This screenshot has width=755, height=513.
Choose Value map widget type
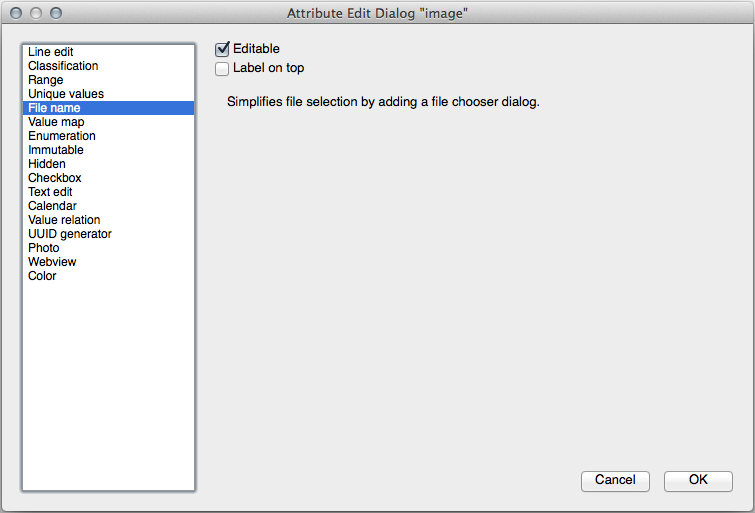pyautogui.click(x=56, y=122)
